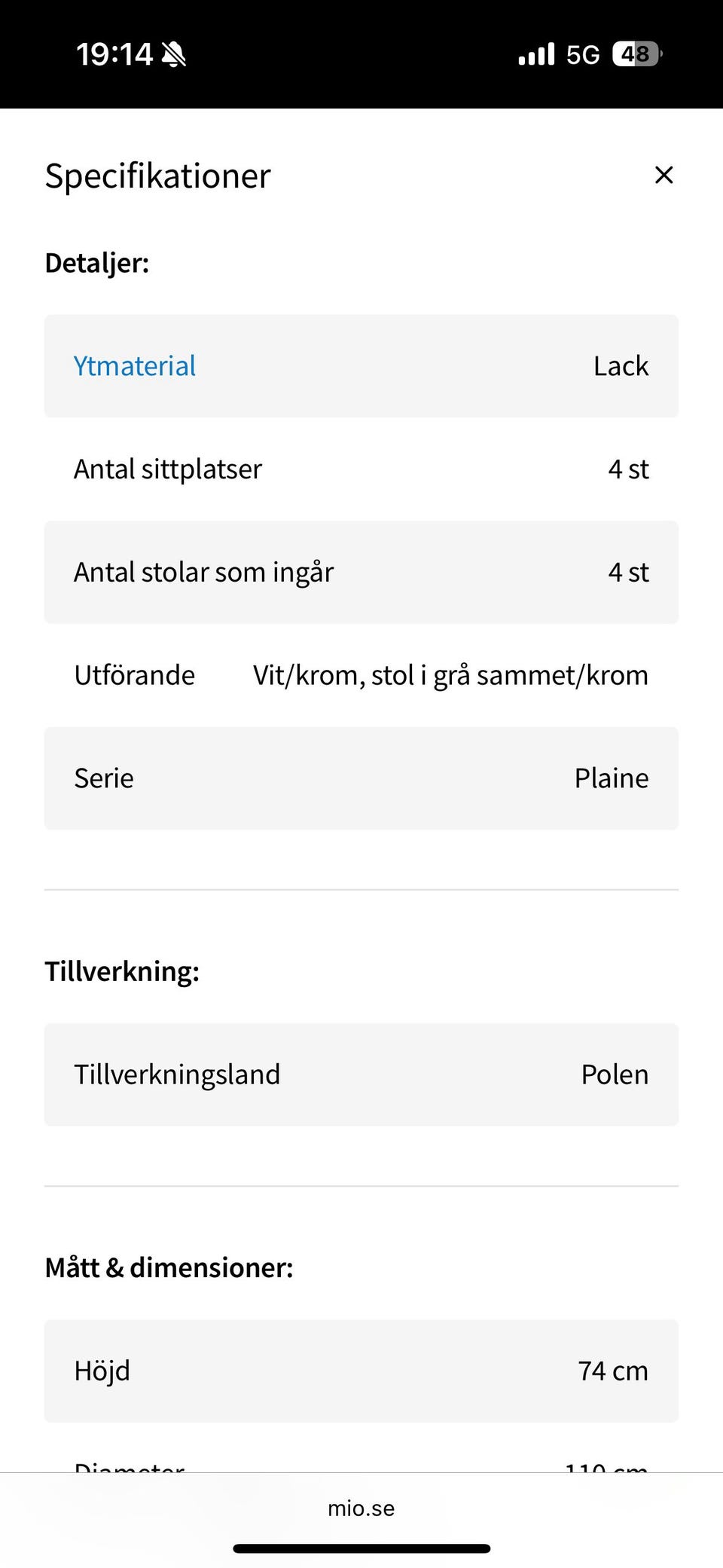Tap the Lack surface material value
Image resolution: width=723 pixels, height=1568 pixels.
(621, 366)
